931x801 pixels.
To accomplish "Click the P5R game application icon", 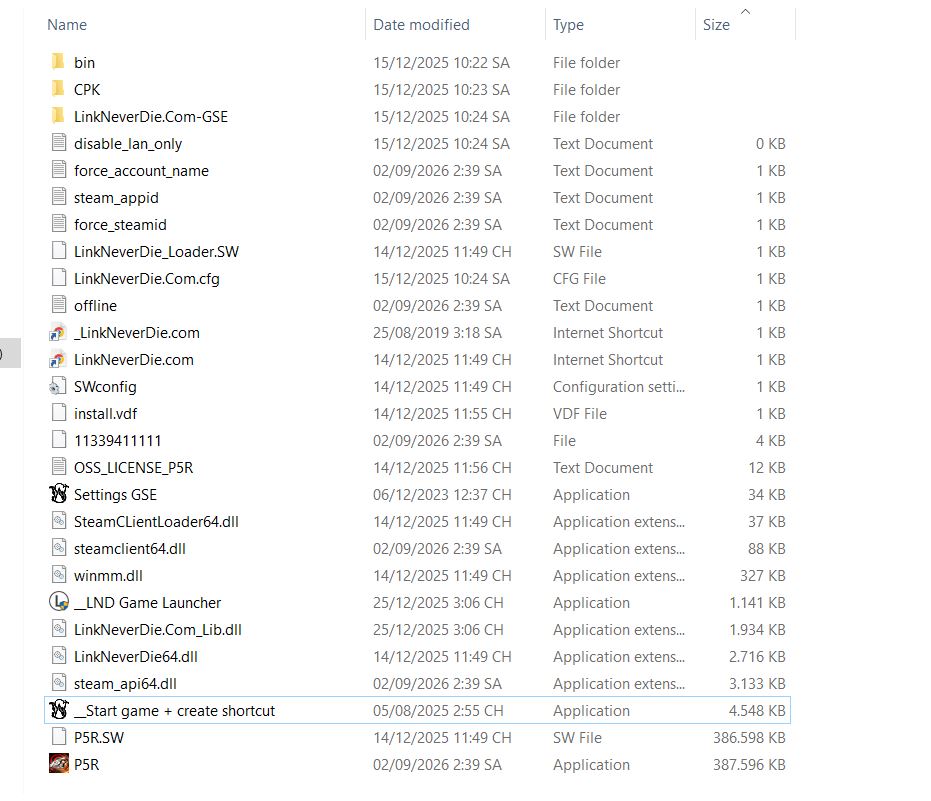I will (x=58, y=764).
